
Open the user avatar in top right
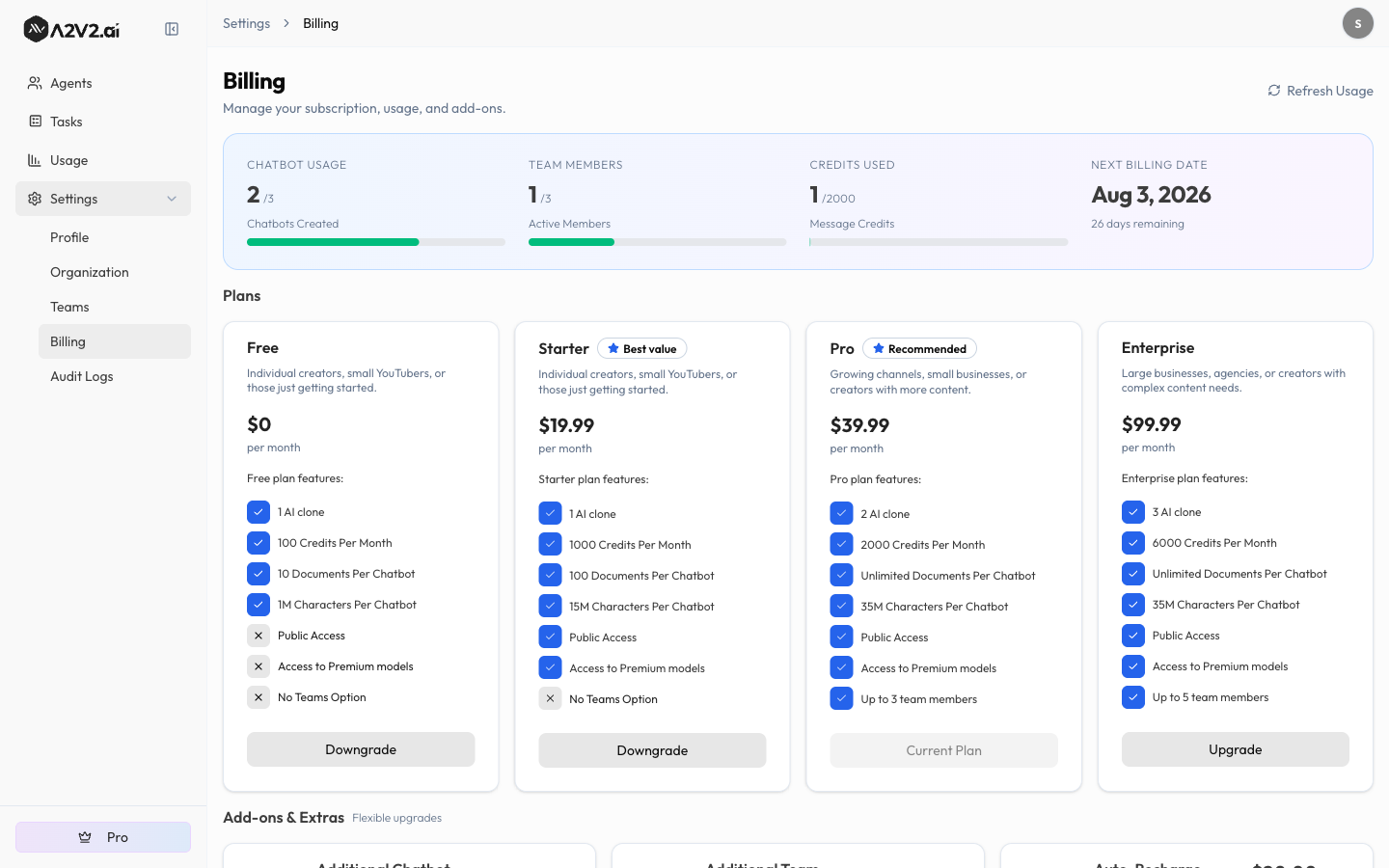tap(1358, 23)
